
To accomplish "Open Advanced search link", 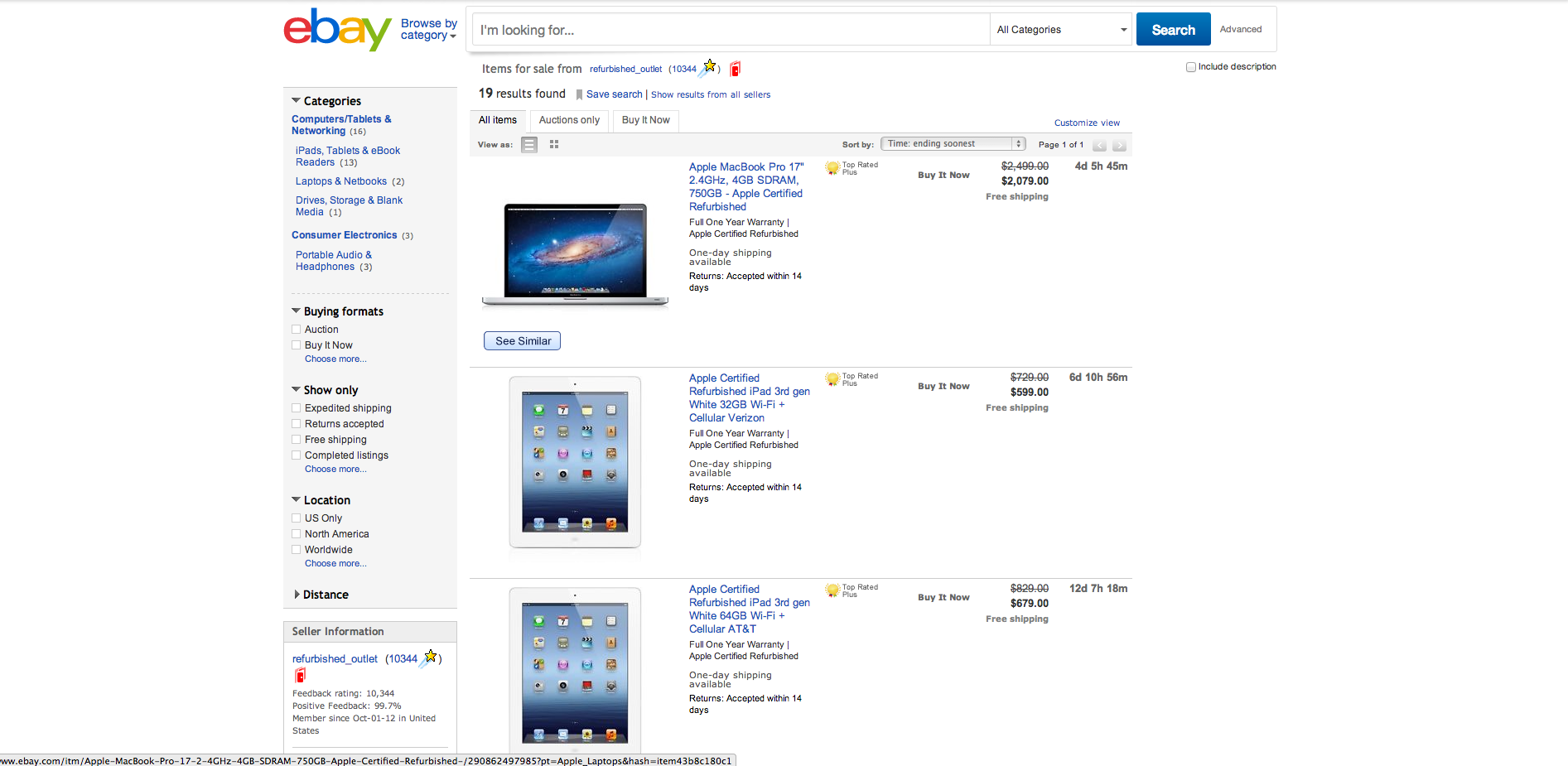I will tap(1241, 30).
